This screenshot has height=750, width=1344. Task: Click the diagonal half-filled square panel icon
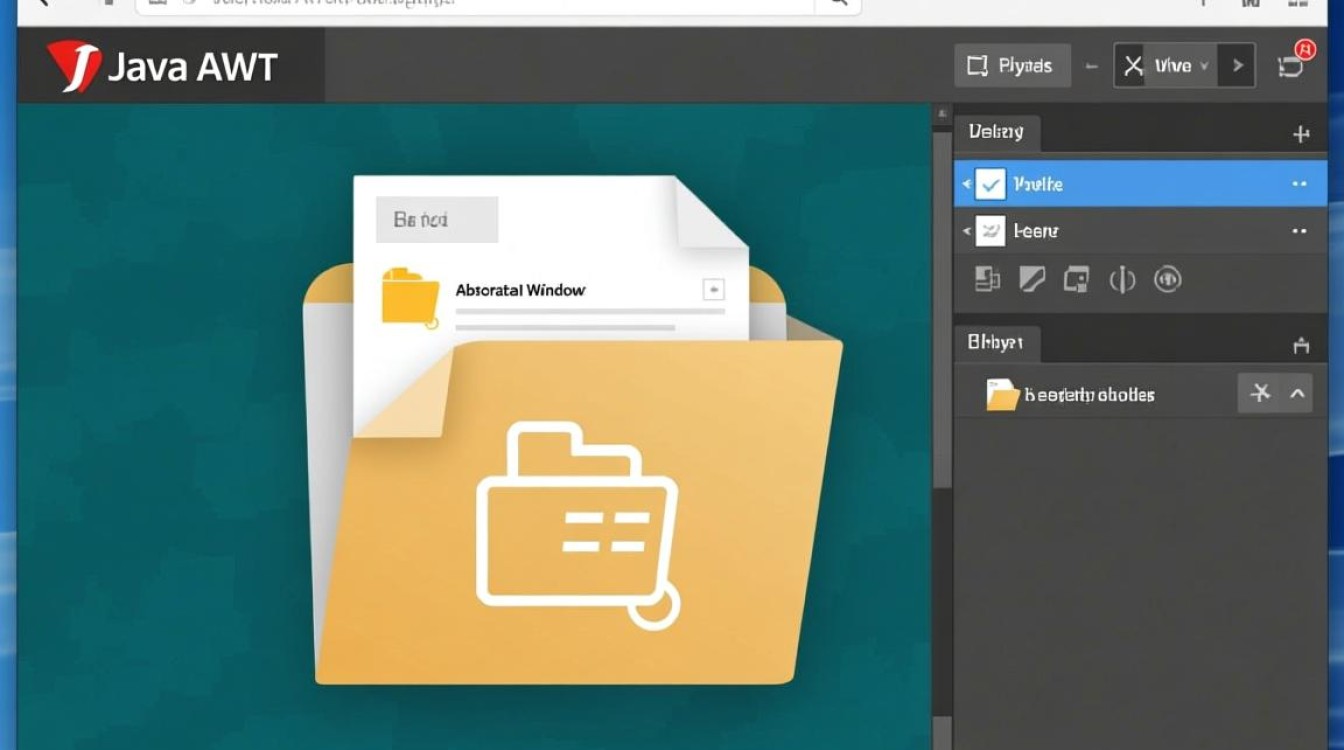[1031, 280]
